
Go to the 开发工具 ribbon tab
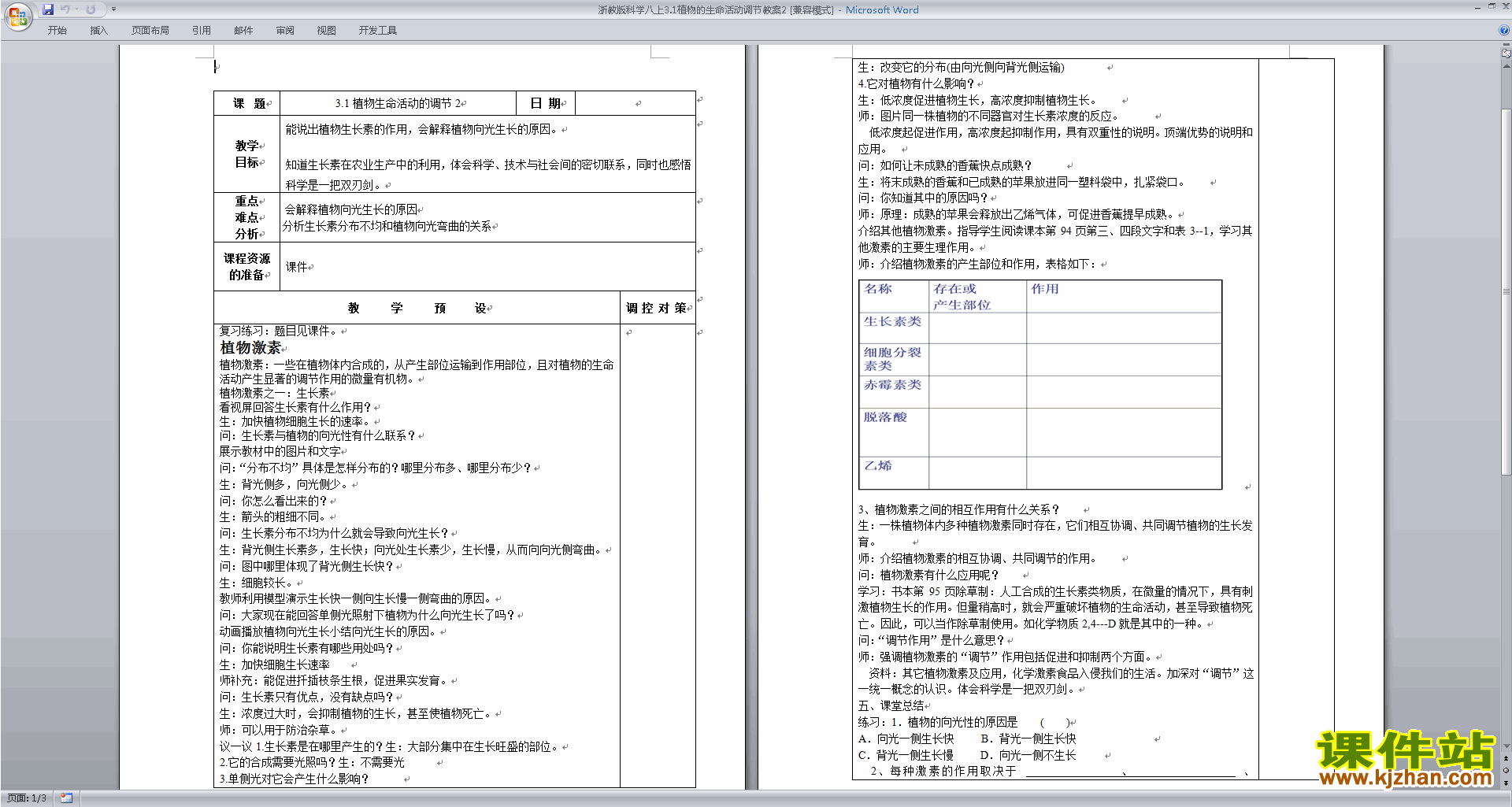coord(378,30)
